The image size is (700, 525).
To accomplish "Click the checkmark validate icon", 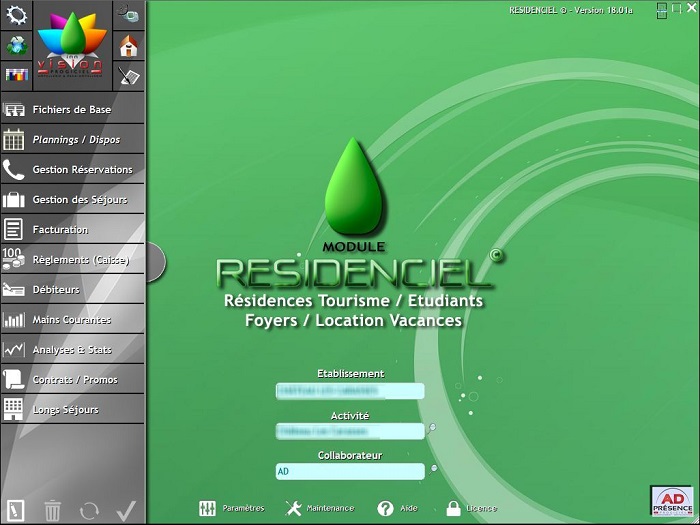I will [125, 510].
